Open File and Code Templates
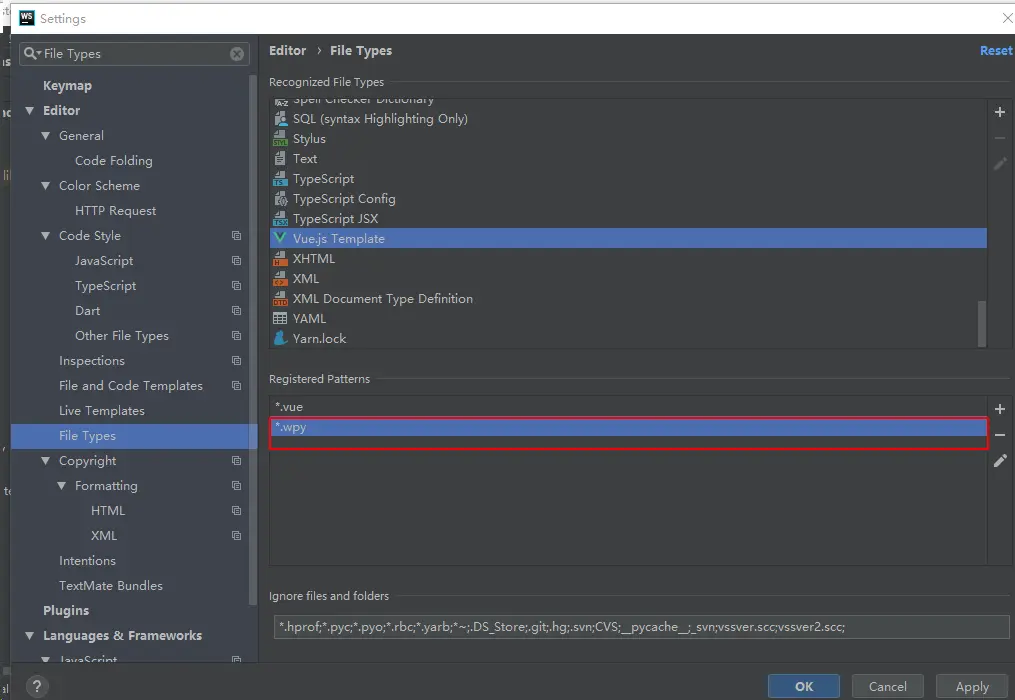1015x700 pixels. click(x=131, y=386)
